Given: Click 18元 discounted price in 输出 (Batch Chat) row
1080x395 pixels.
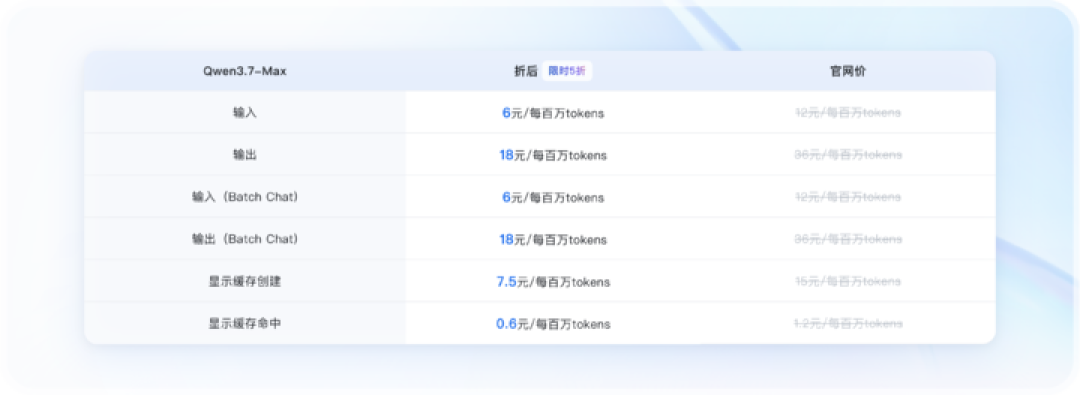Looking at the screenshot, I should point(553,239).
